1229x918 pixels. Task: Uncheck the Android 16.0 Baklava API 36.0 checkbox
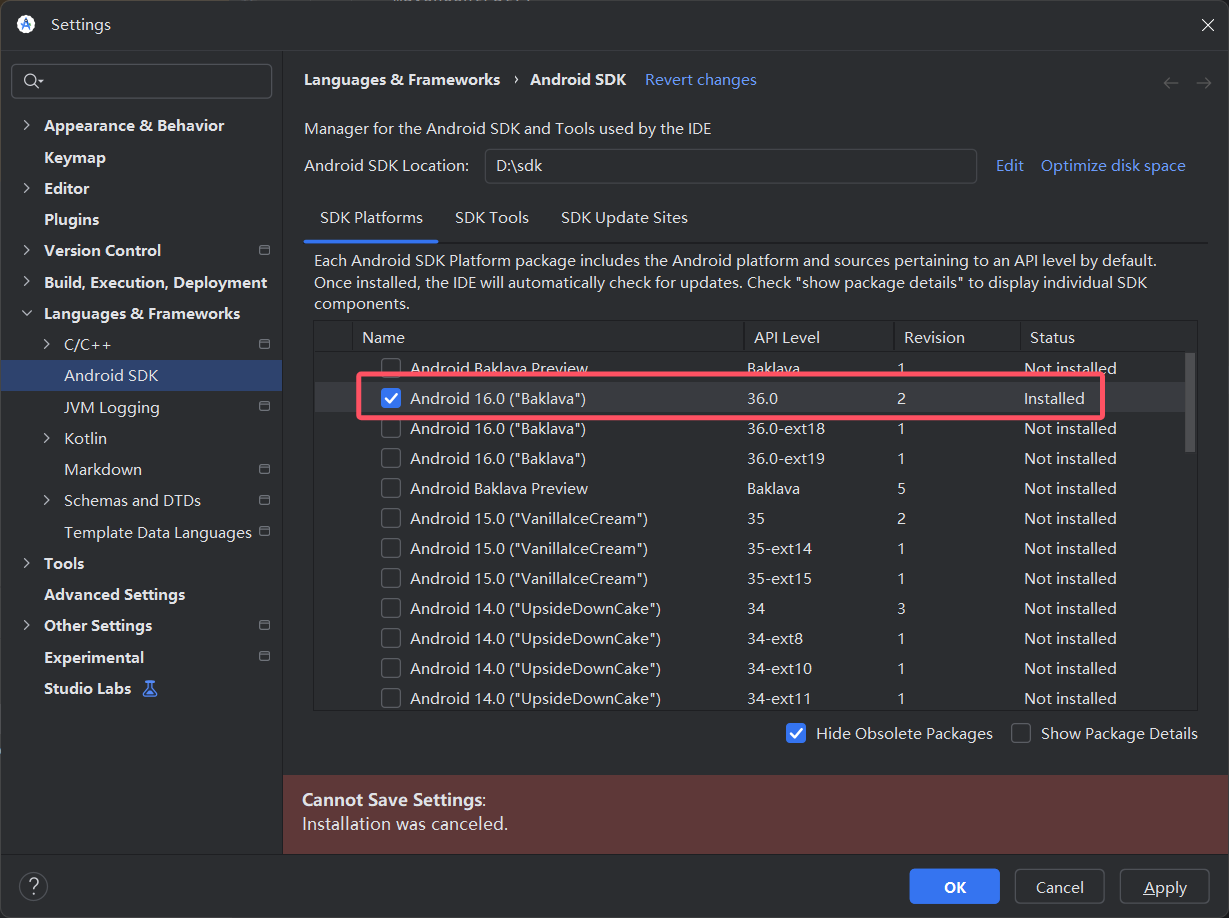(391, 398)
